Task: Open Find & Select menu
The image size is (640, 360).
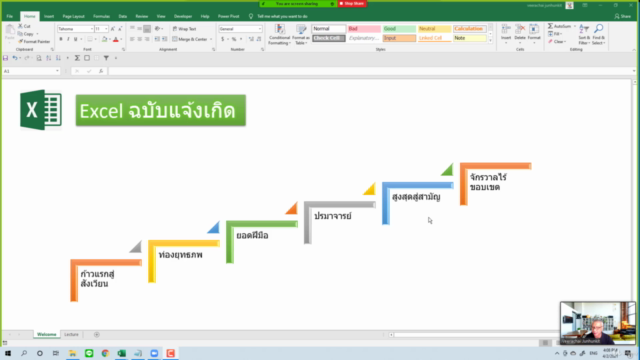Action: point(599,34)
